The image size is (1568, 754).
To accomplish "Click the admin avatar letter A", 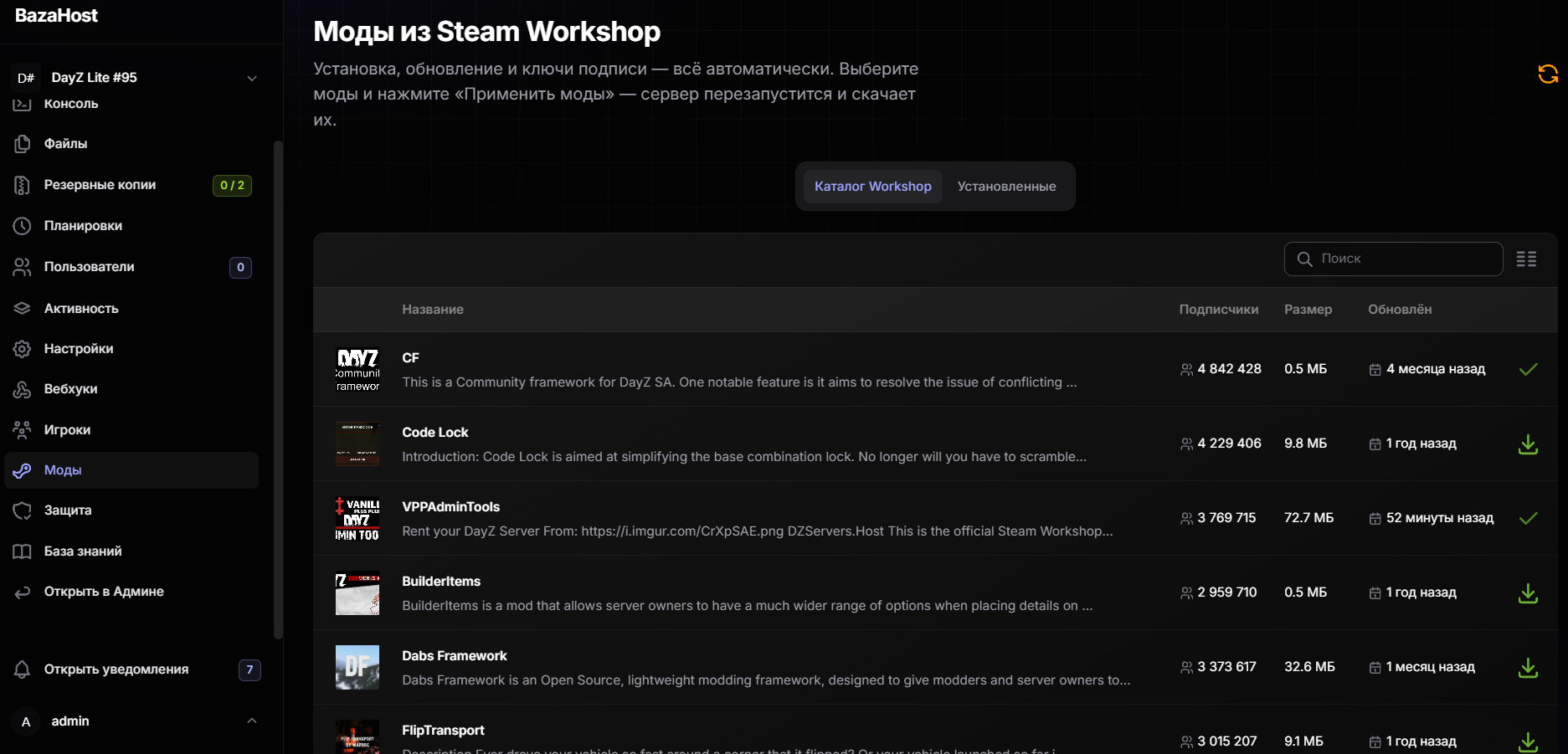I will click(x=26, y=721).
